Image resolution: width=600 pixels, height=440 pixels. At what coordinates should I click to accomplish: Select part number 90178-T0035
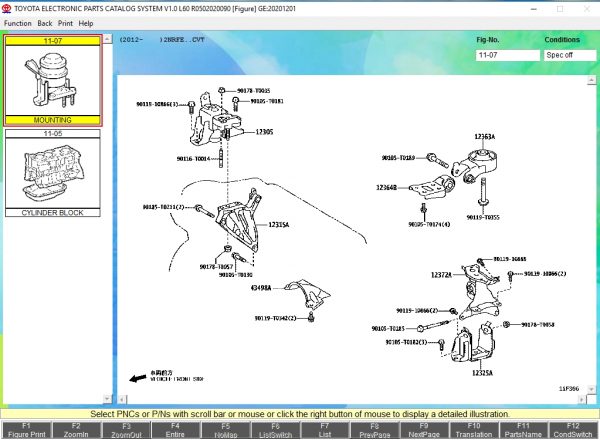point(254,91)
